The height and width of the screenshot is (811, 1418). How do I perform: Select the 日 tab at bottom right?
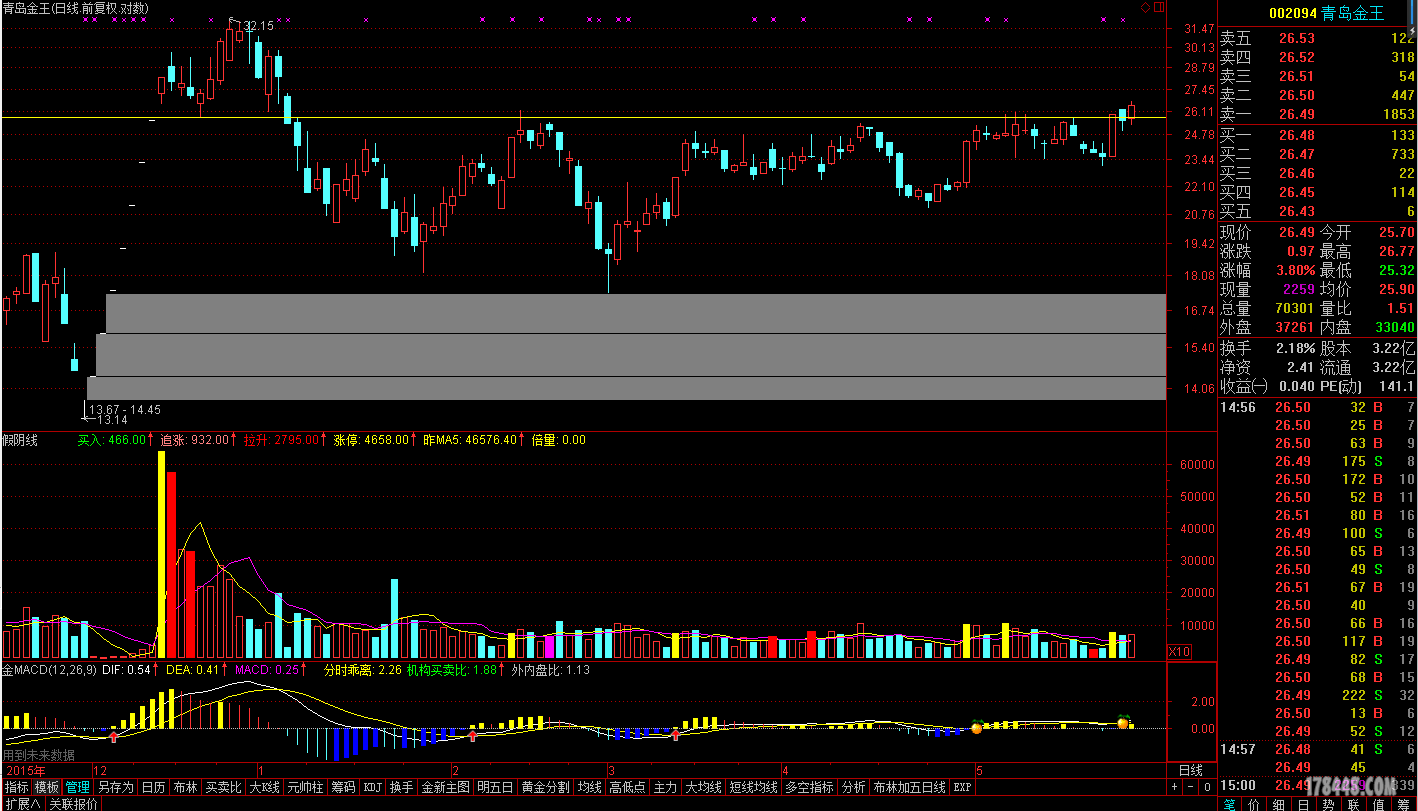click(x=1304, y=803)
